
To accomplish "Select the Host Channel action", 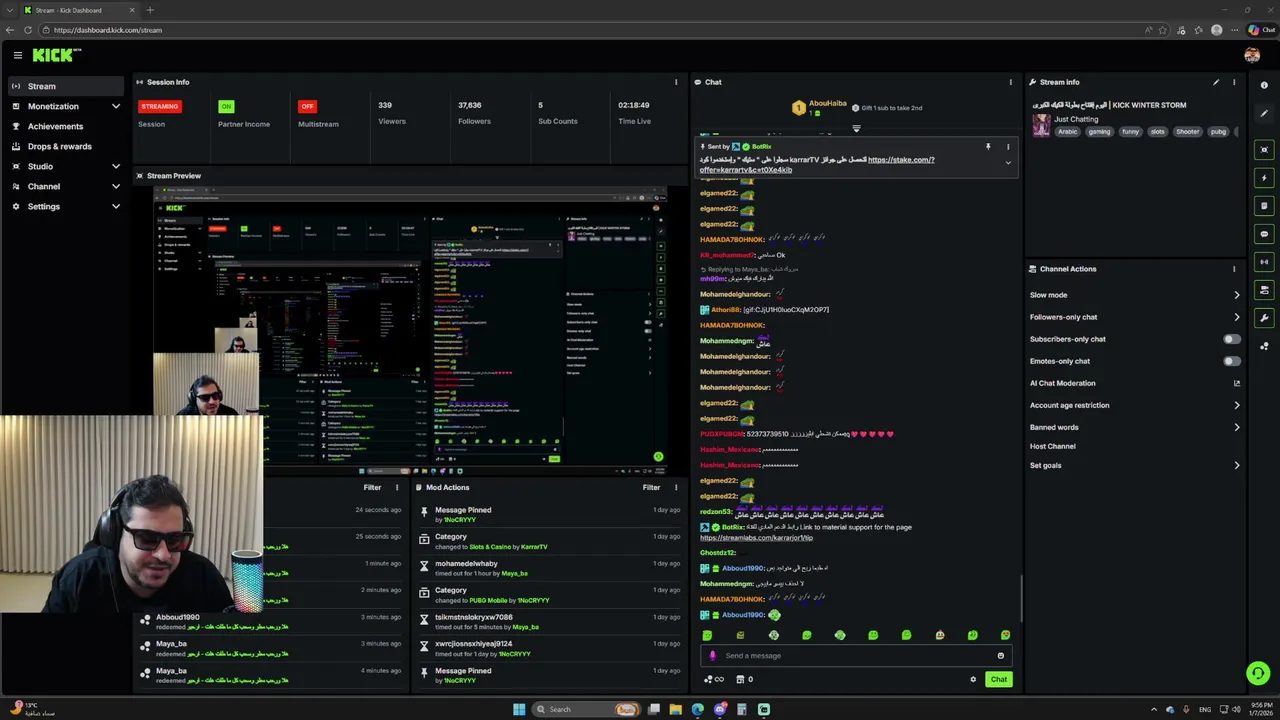I will [1053, 446].
